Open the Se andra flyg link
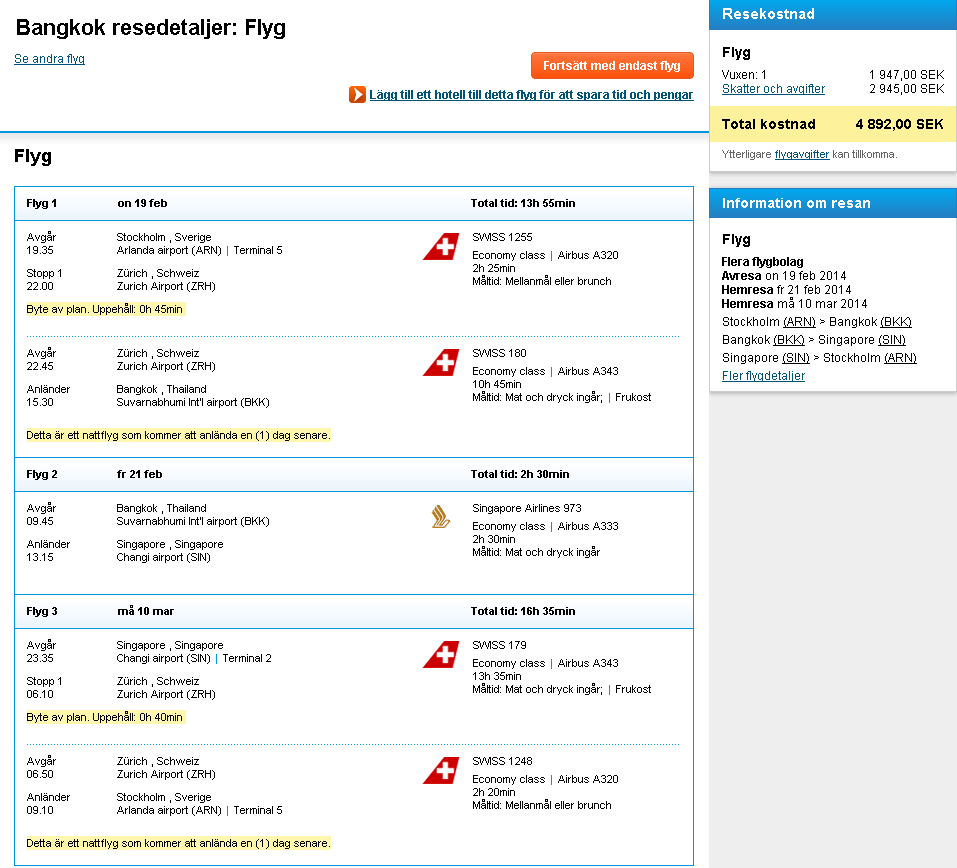The width and height of the screenshot is (957, 868). tap(49, 59)
